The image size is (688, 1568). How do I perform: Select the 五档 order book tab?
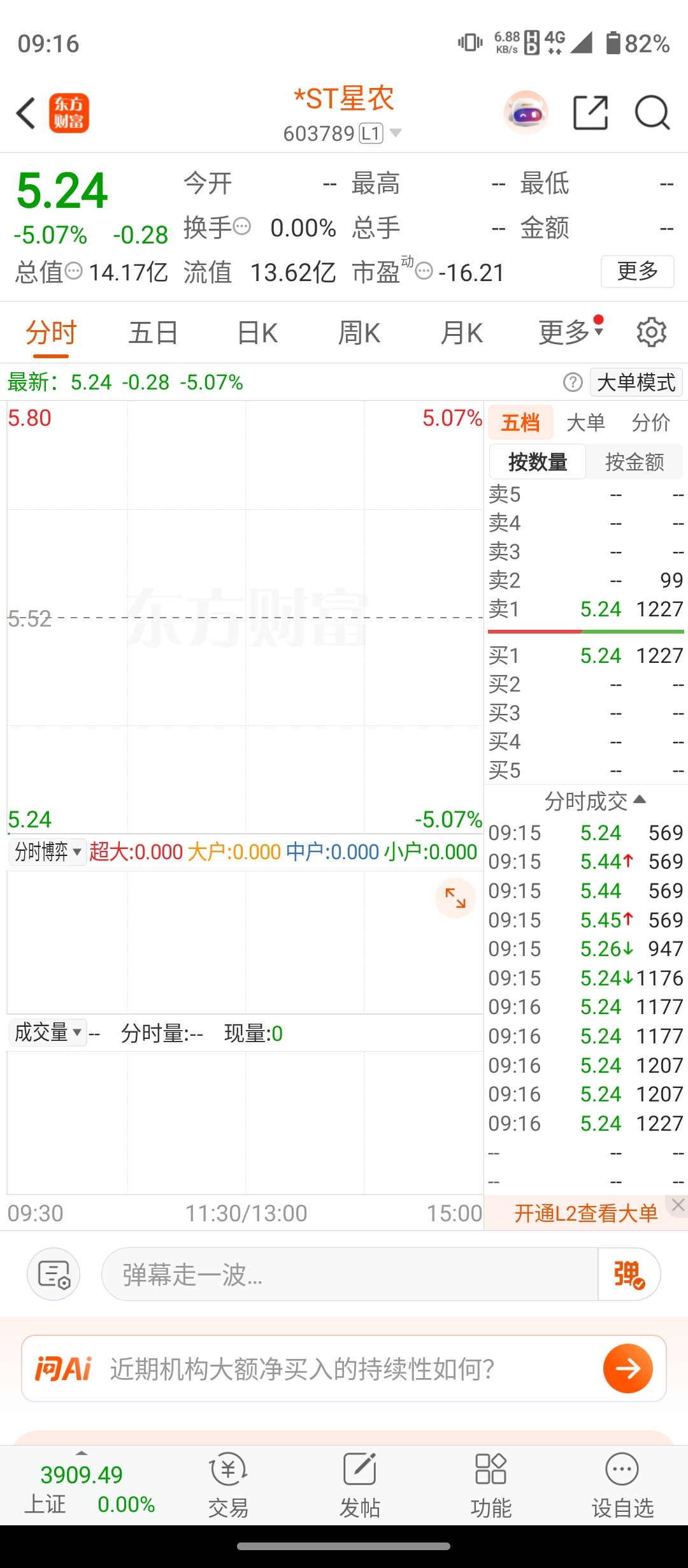(x=520, y=422)
